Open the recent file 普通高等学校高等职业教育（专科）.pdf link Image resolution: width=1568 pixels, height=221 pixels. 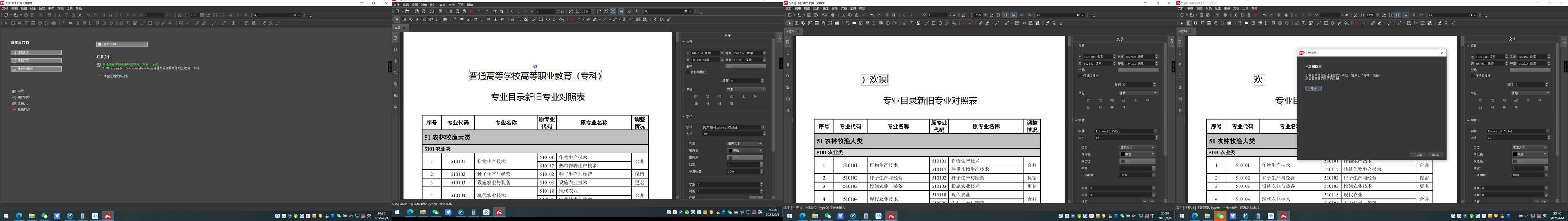tap(130, 64)
